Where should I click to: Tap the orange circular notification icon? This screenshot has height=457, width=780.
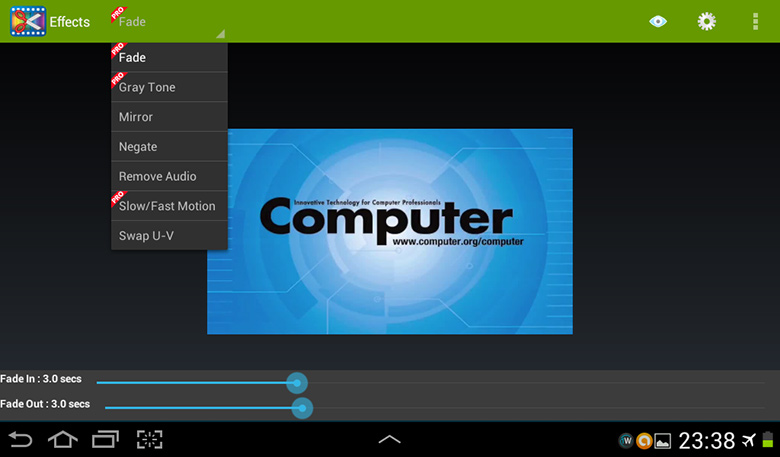click(644, 441)
